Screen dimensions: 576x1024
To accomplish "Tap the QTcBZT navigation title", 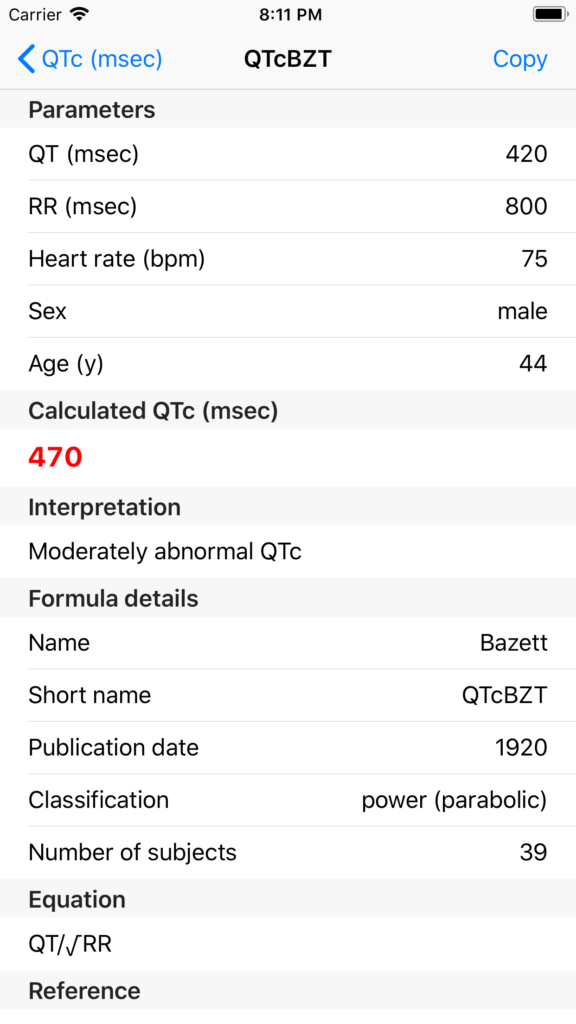I will (288, 59).
